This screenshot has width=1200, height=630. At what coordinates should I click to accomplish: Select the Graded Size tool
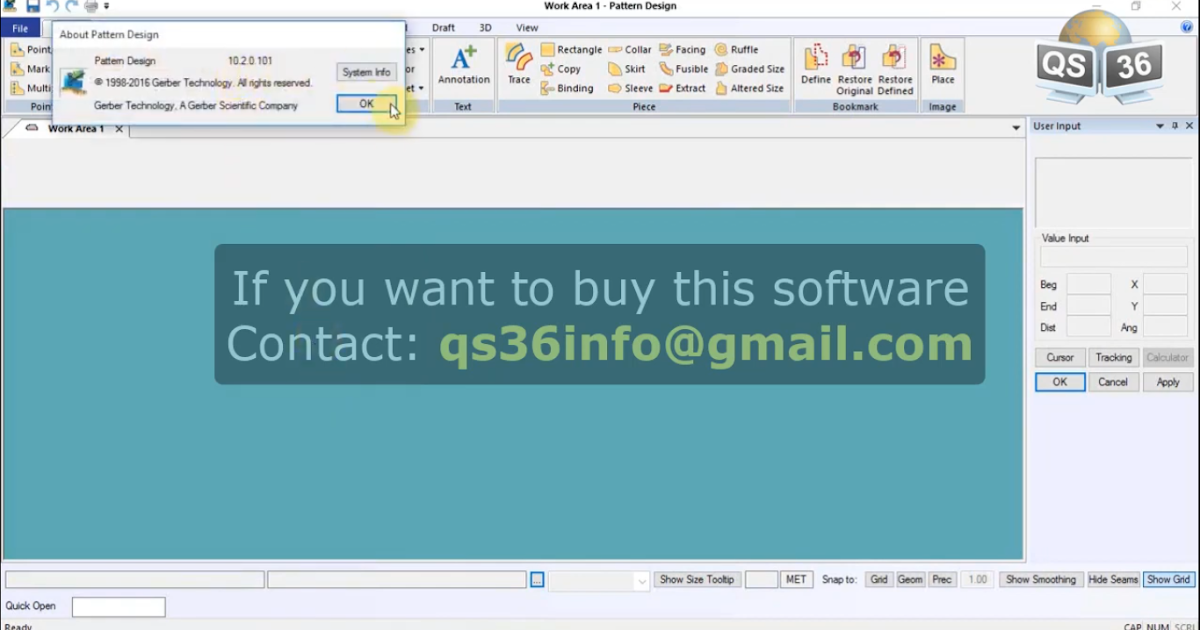point(749,69)
